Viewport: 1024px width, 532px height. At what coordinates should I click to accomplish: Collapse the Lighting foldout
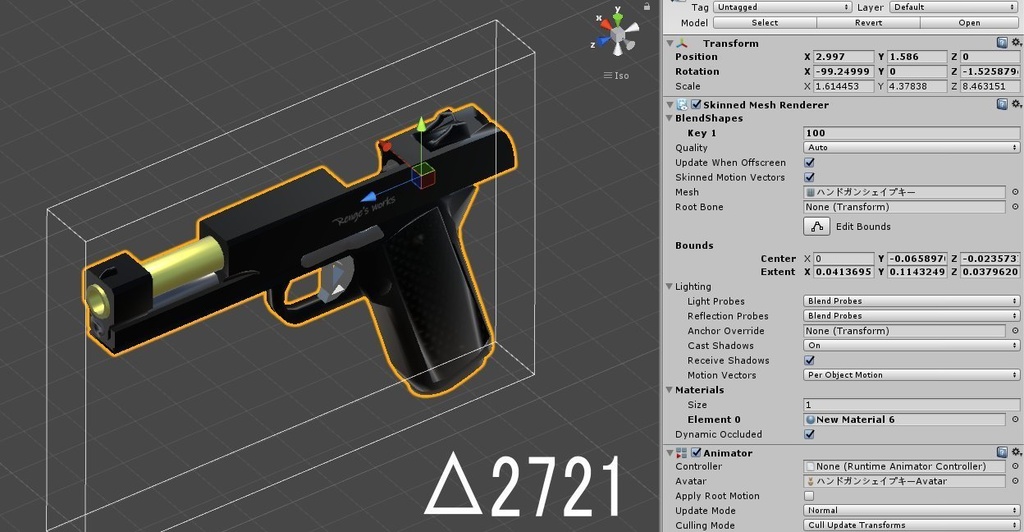669,287
